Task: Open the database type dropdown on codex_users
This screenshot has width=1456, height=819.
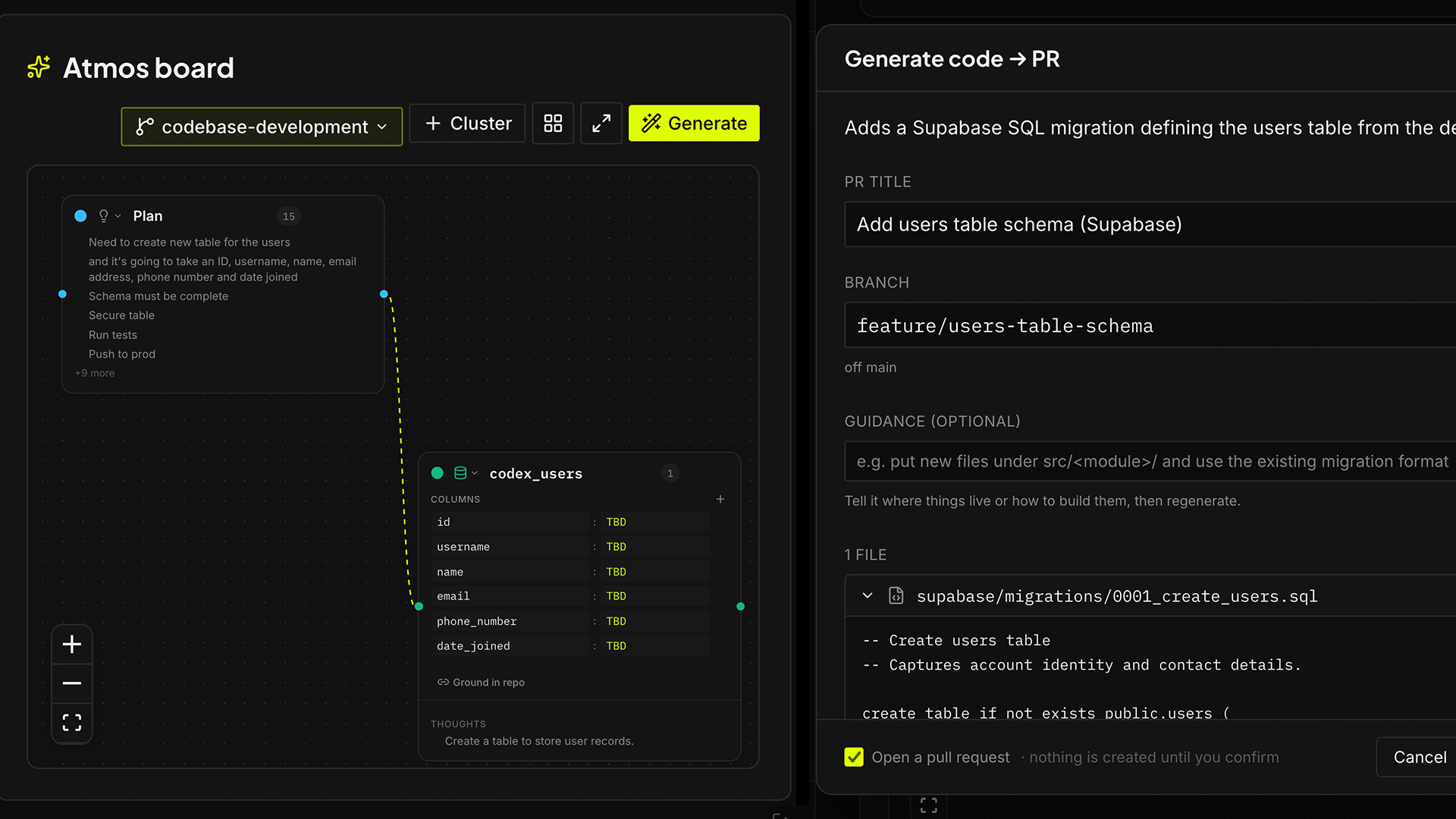Action: 466,473
